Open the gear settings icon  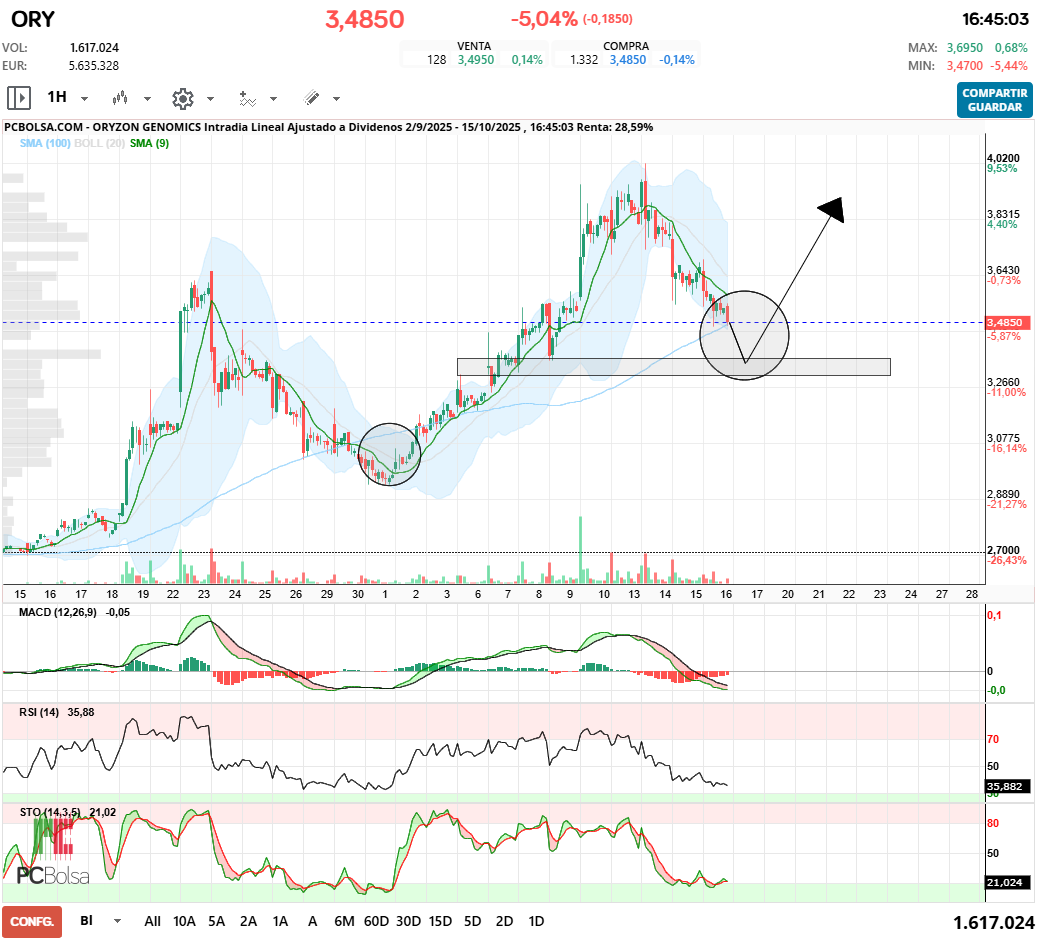pyautogui.click(x=182, y=98)
